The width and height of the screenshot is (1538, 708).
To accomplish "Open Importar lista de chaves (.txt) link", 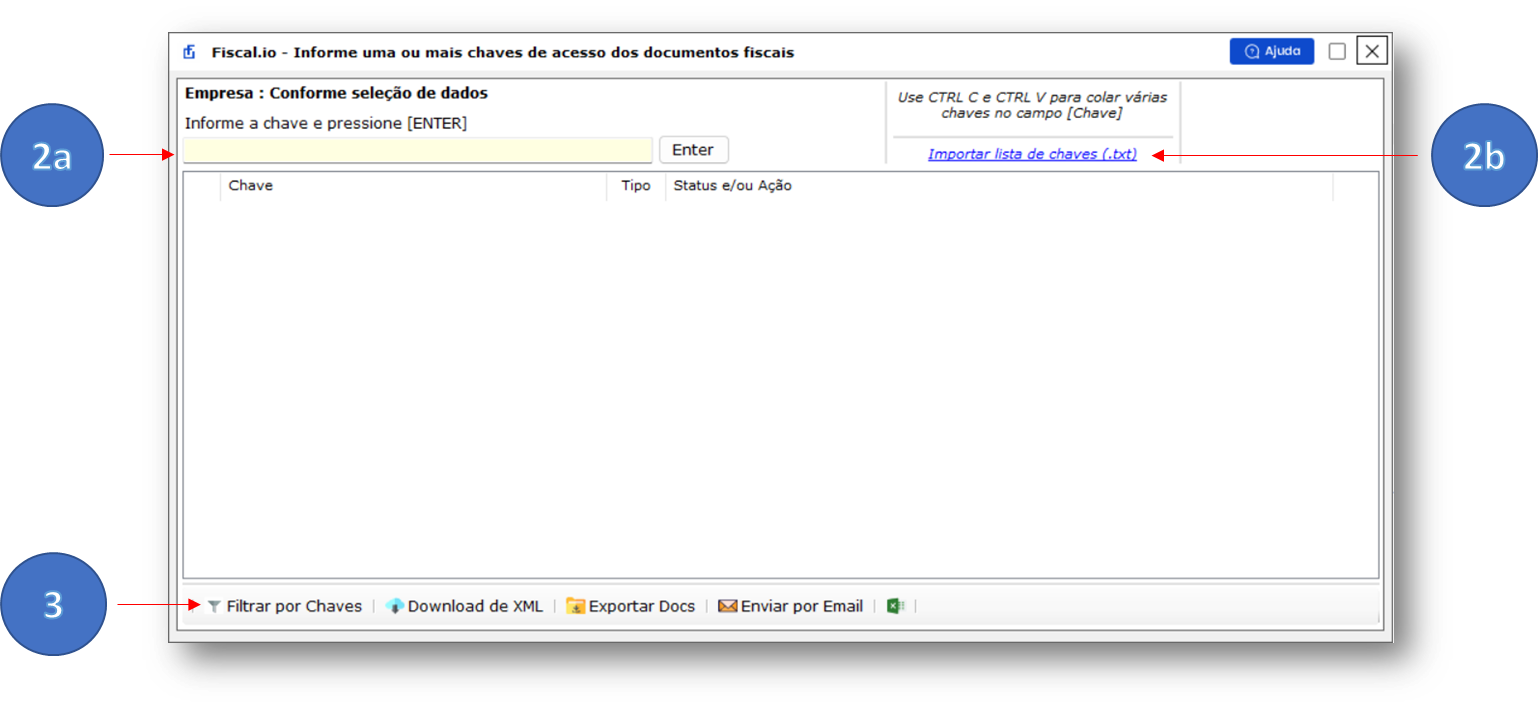I will coord(1032,154).
